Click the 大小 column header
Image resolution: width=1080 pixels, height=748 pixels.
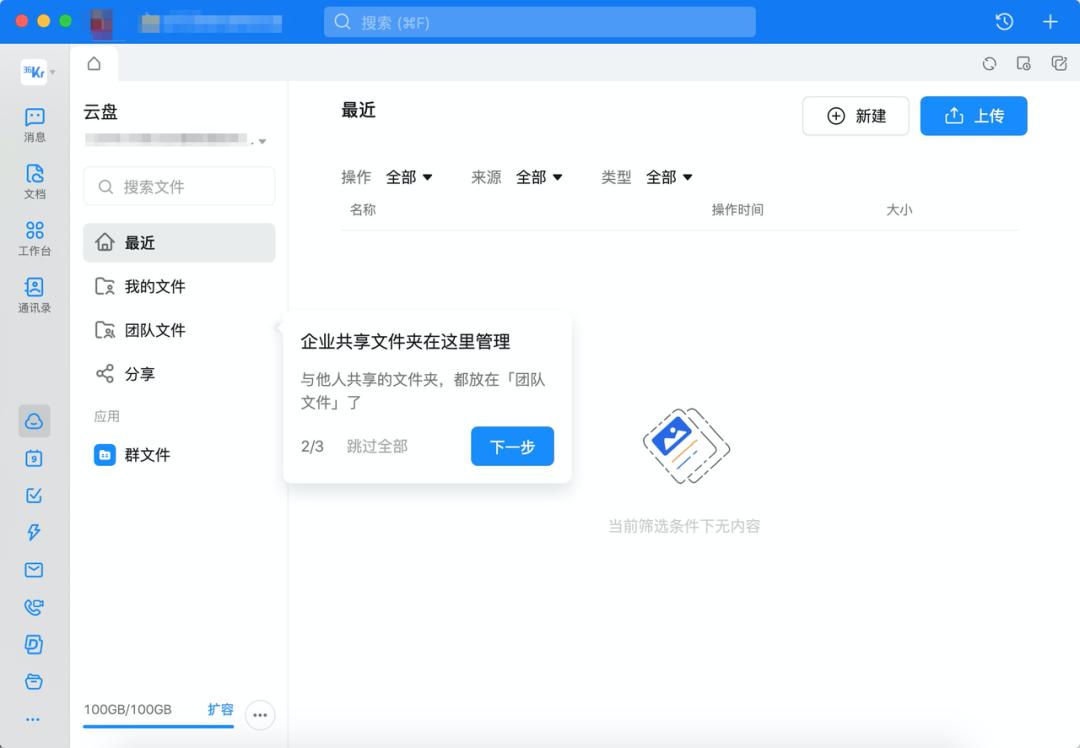pos(899,209)
